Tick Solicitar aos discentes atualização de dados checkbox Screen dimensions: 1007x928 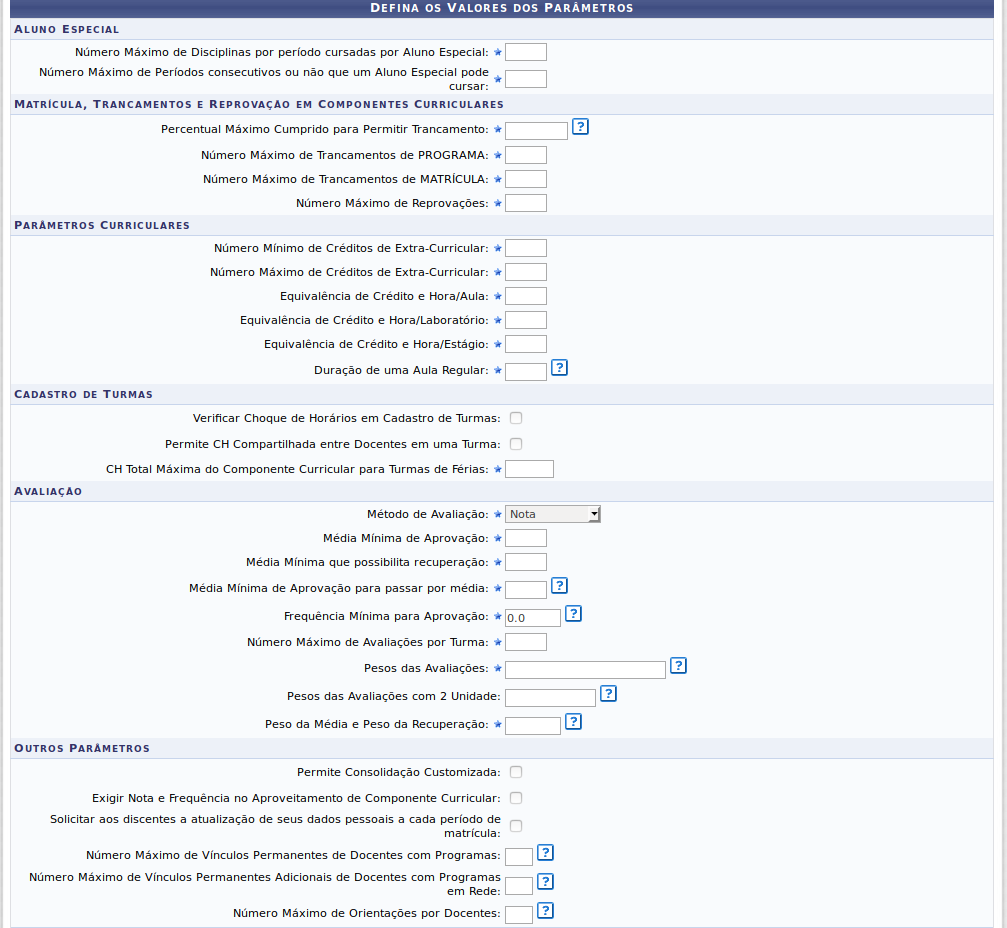pos(516,826)
